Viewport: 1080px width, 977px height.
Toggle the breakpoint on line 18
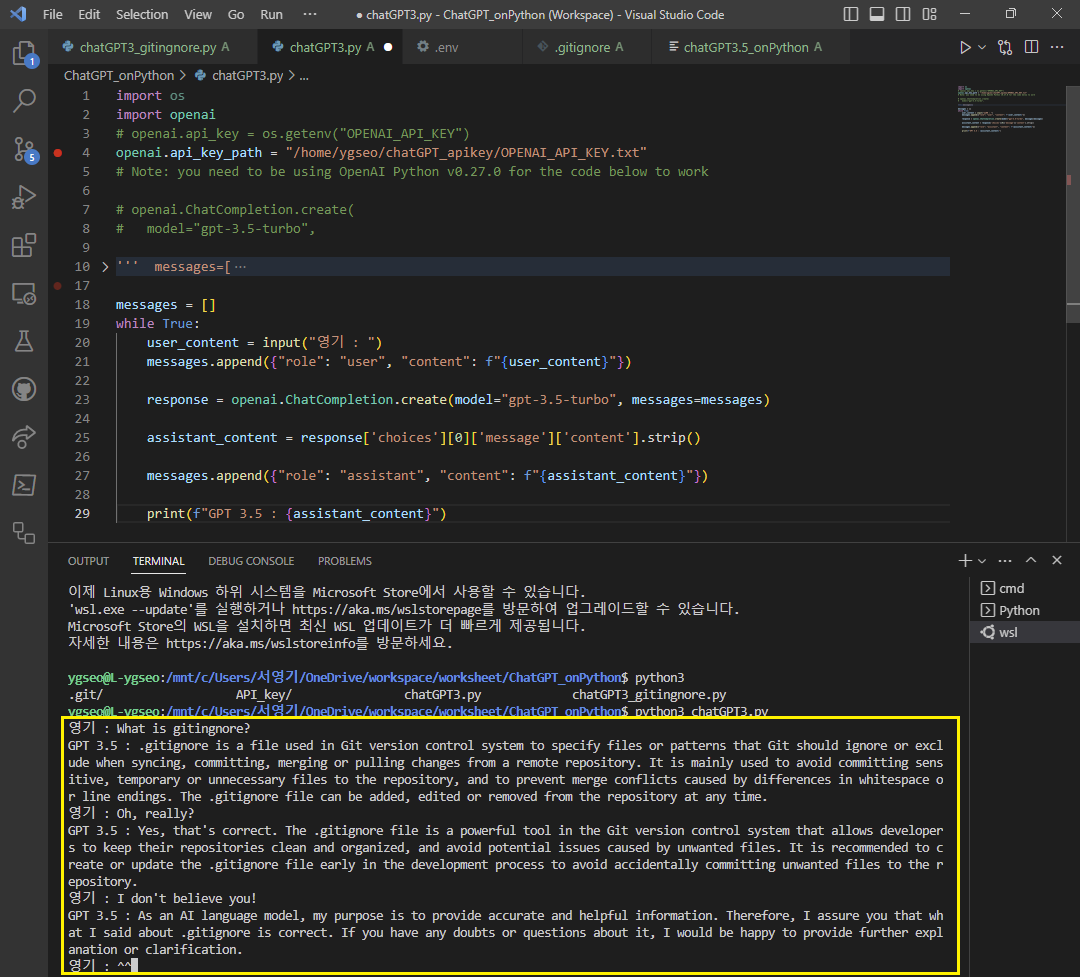pos(57,285)
